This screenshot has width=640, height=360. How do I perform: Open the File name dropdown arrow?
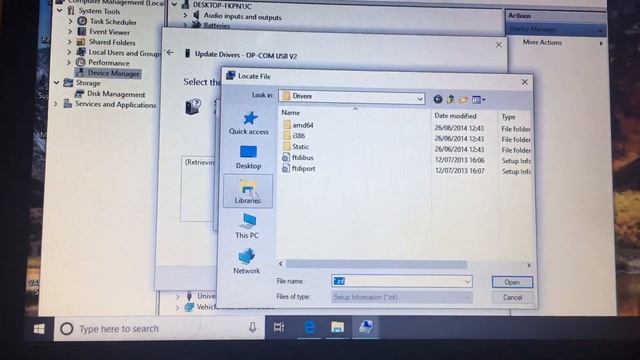pyautogui.click(x=467, y=281)
